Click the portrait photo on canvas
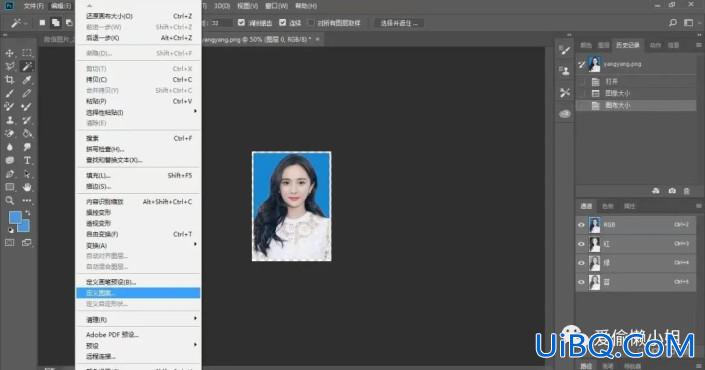The image size is (705, 370). pyautogui.click(x=291, y=206)
